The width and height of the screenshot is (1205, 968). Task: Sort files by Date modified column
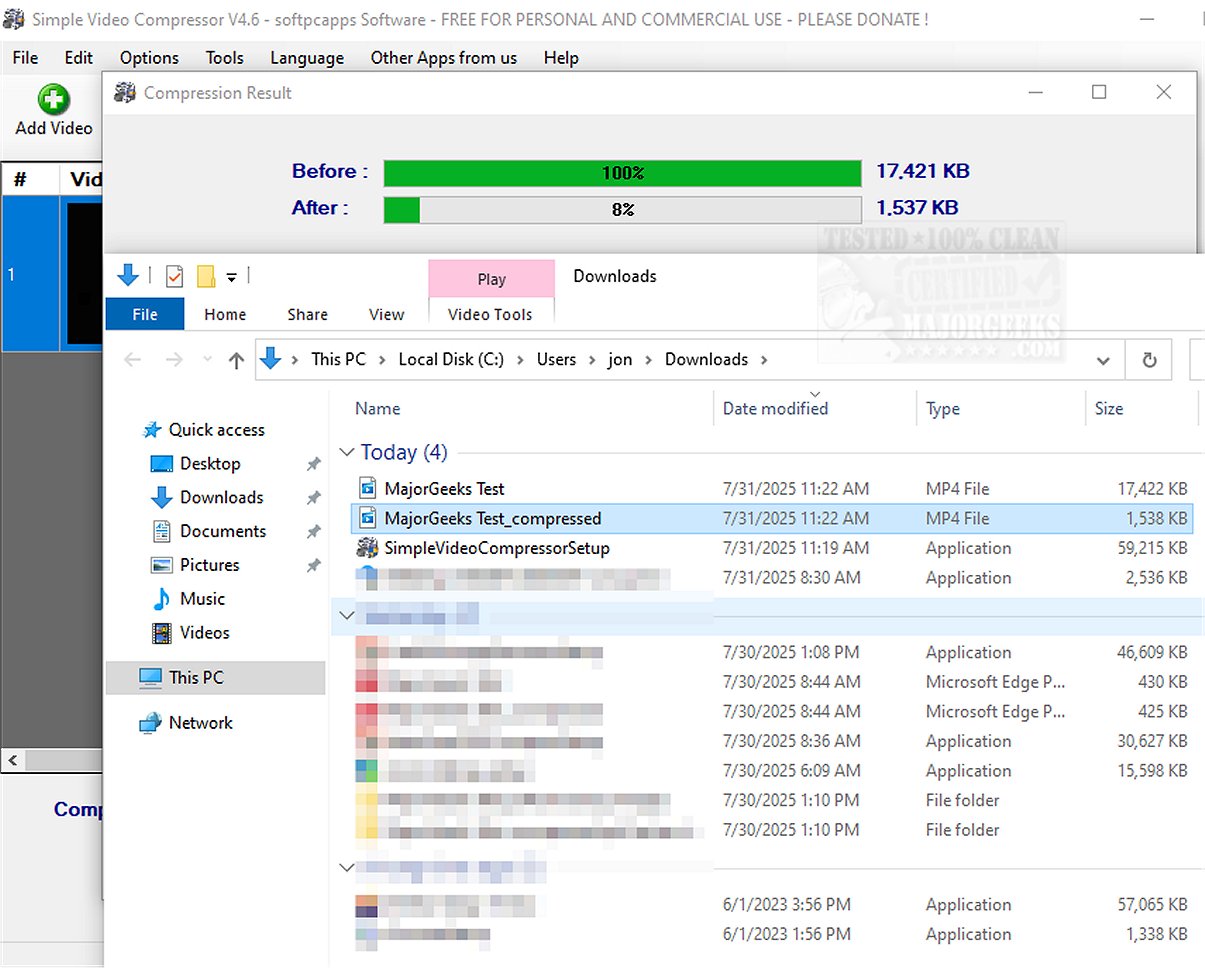(x=775, y=408)
